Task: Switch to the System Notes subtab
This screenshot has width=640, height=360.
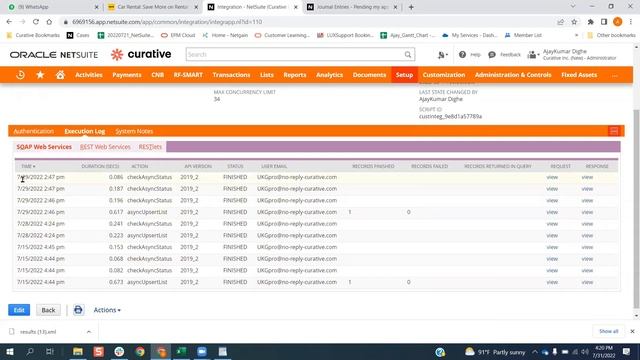Action: pyautogui.click(x=134, y=131)
